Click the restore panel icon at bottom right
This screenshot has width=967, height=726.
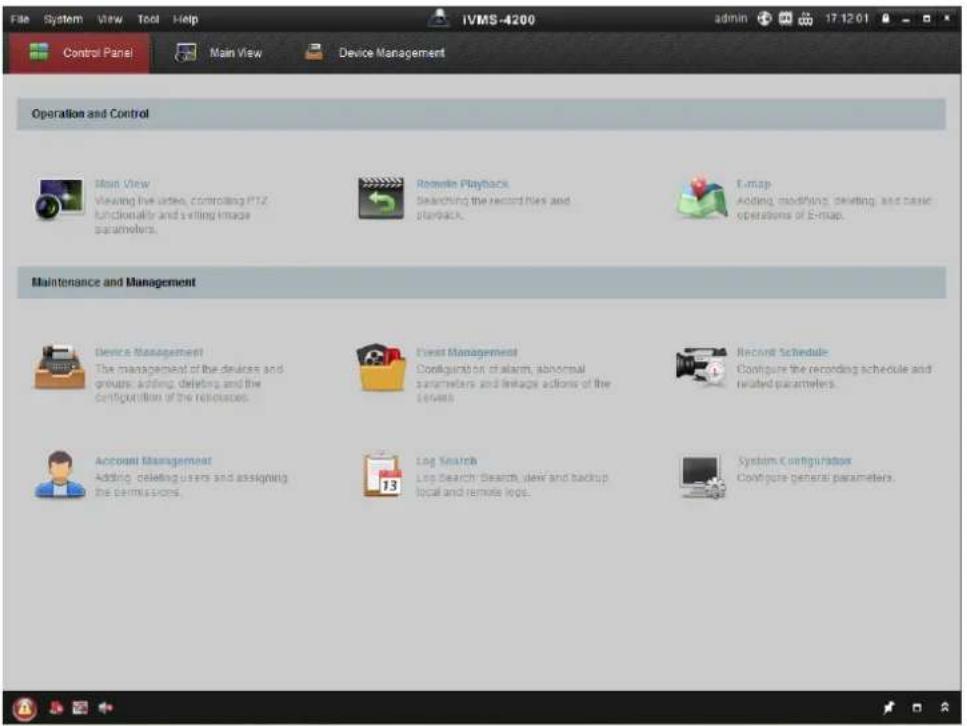917,707
